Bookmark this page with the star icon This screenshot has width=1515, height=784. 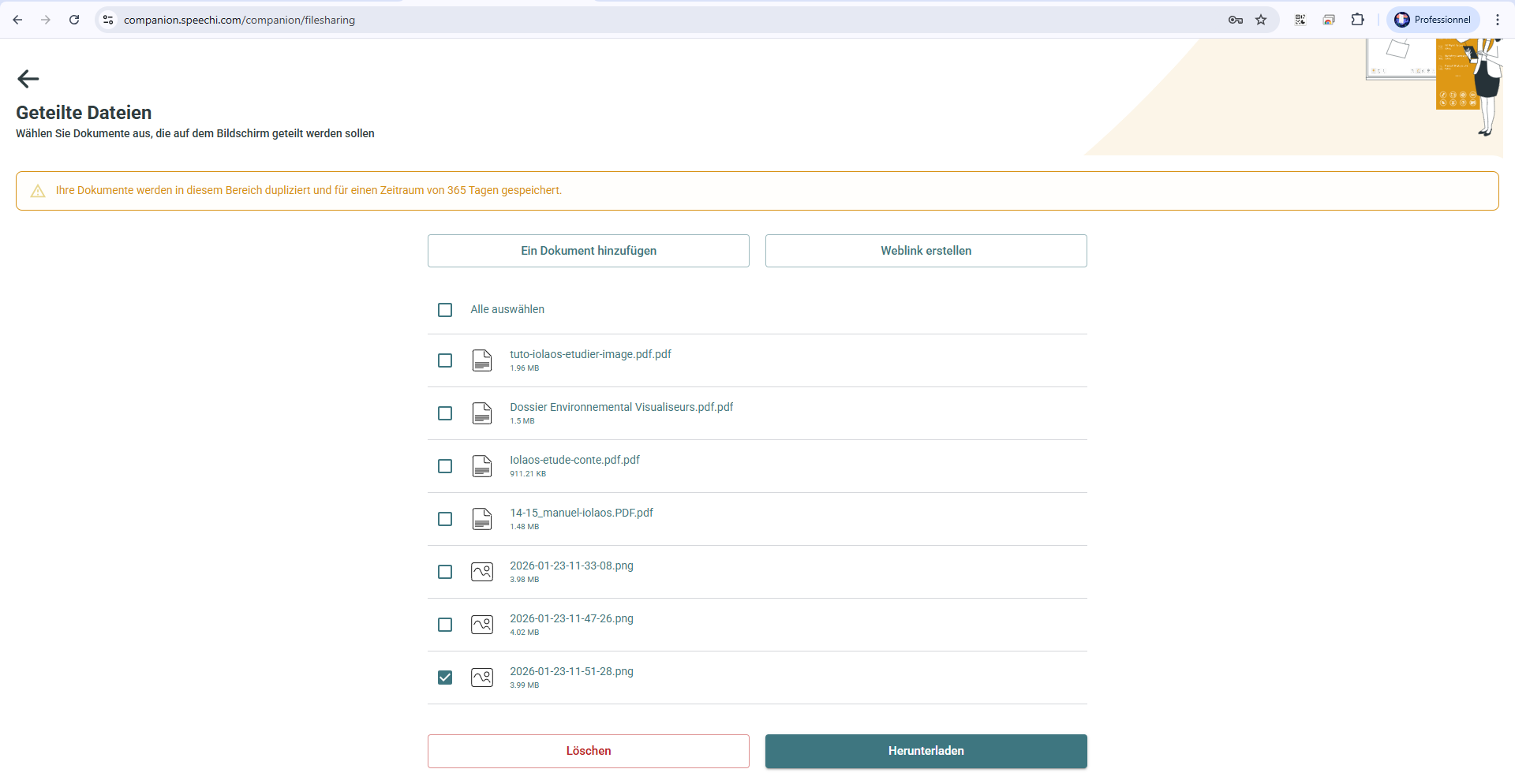pos(1261,20)
